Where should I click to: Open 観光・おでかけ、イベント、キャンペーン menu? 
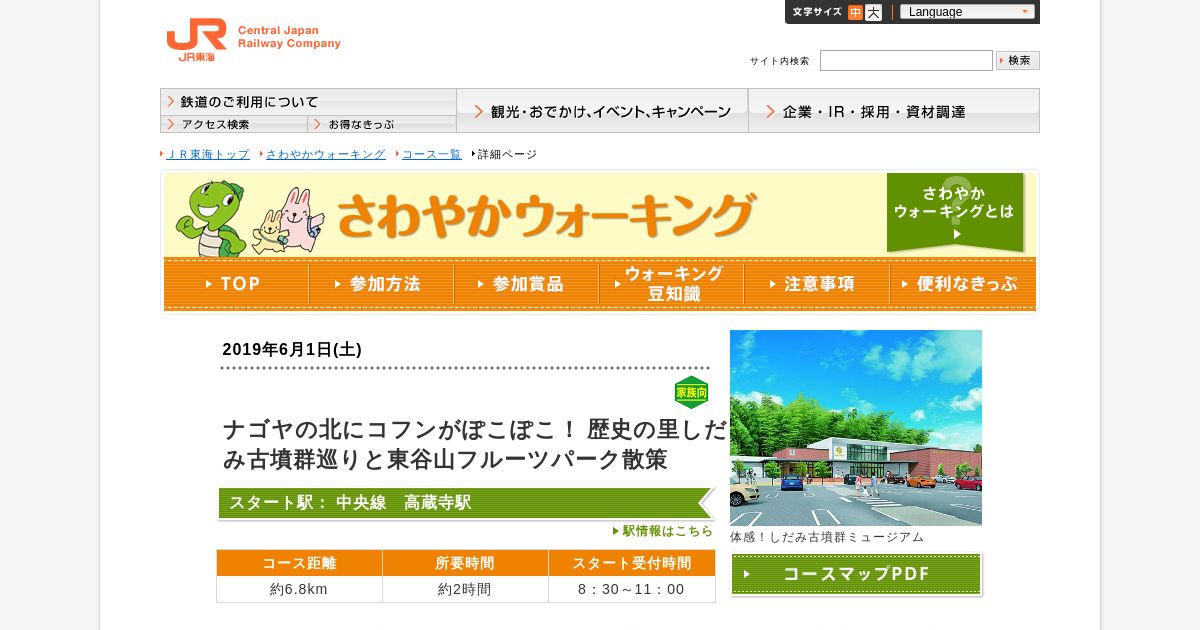(602, 111)
